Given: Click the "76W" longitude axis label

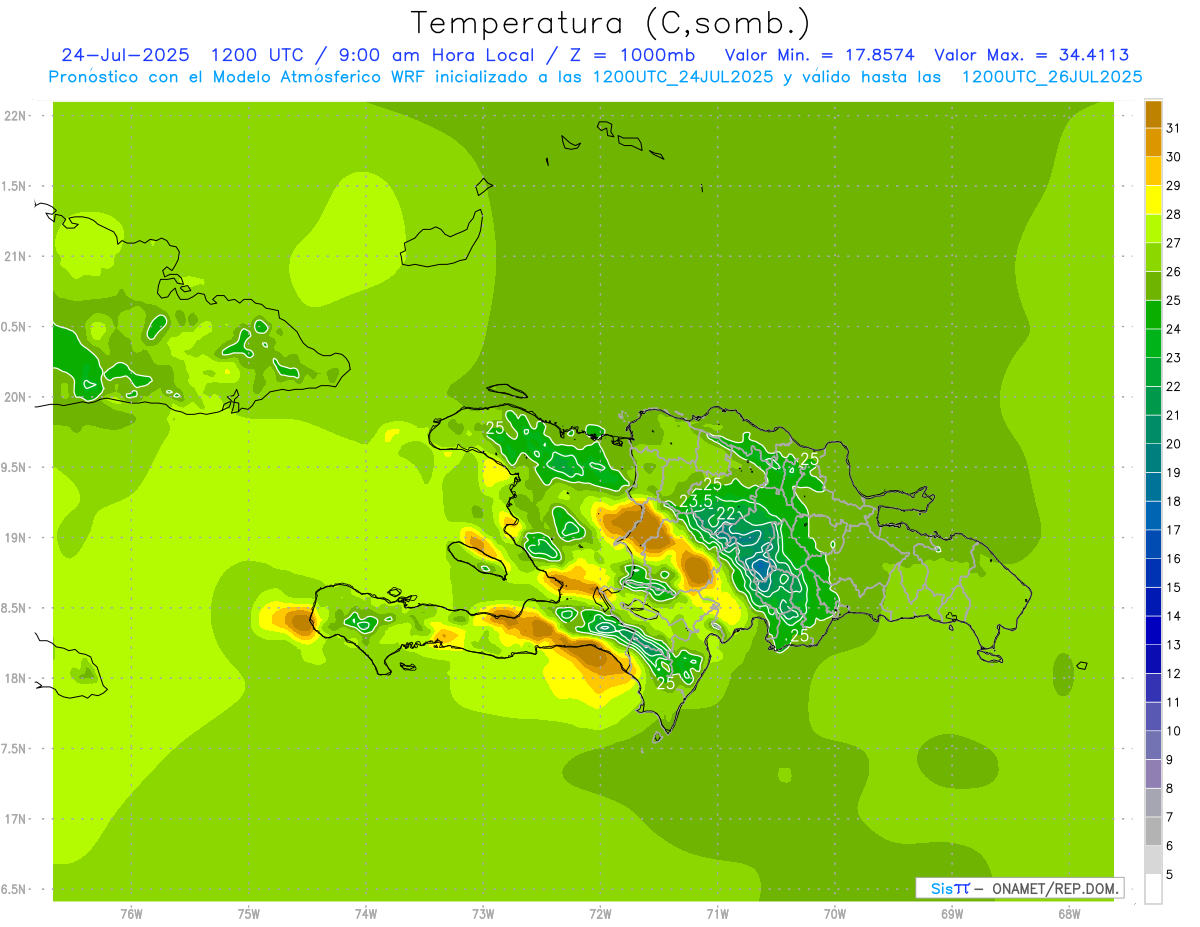Looking at the screenshot, I should [x=131, y=913].
